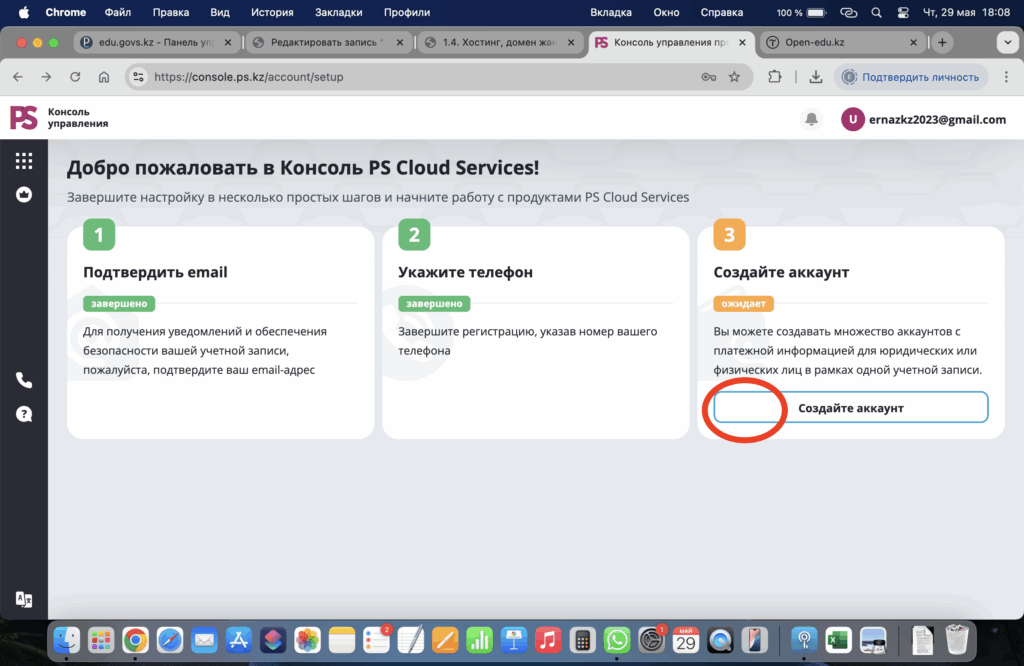Screen dimensions: 1024x666
Task: Open the Закладки menu
Action: pyautogui.click(x=338, y=13)
